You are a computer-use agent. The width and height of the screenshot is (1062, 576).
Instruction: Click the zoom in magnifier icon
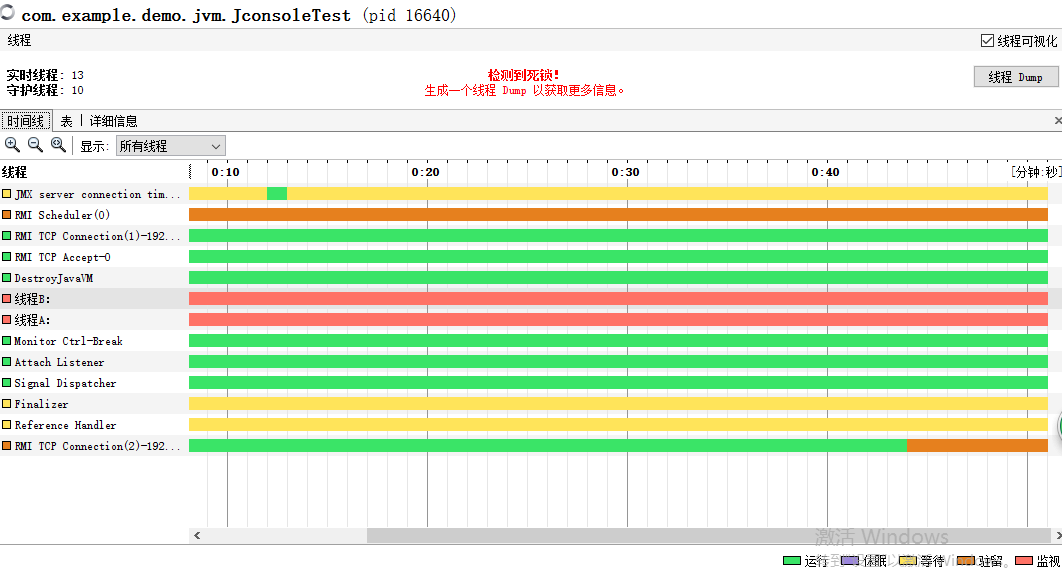point(12,144)
